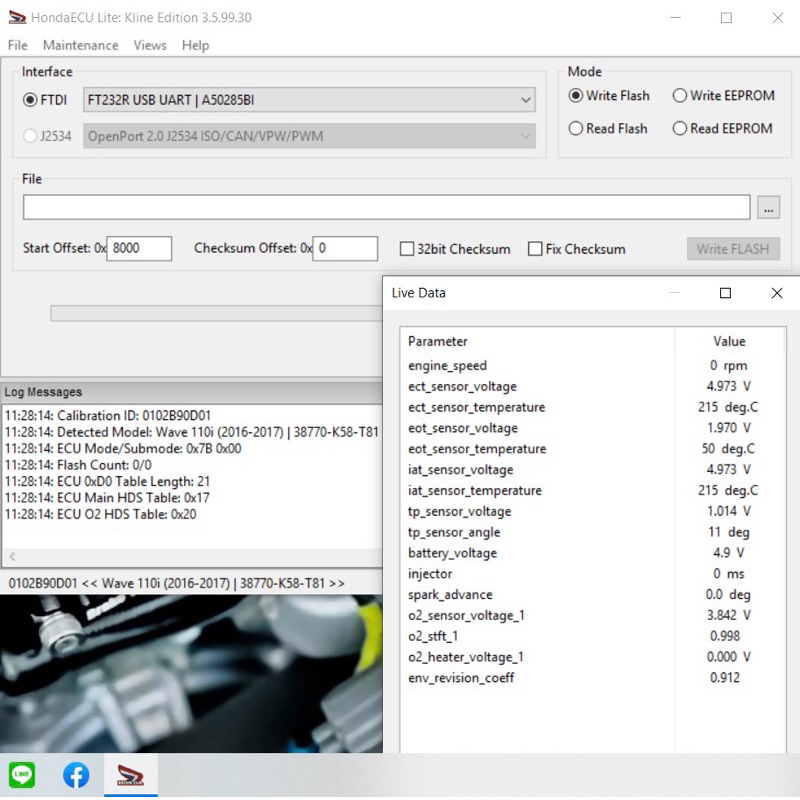Click the flash progress bar
Screen dimensions: 800x800
pyautogui.click(x=216, y=313)
